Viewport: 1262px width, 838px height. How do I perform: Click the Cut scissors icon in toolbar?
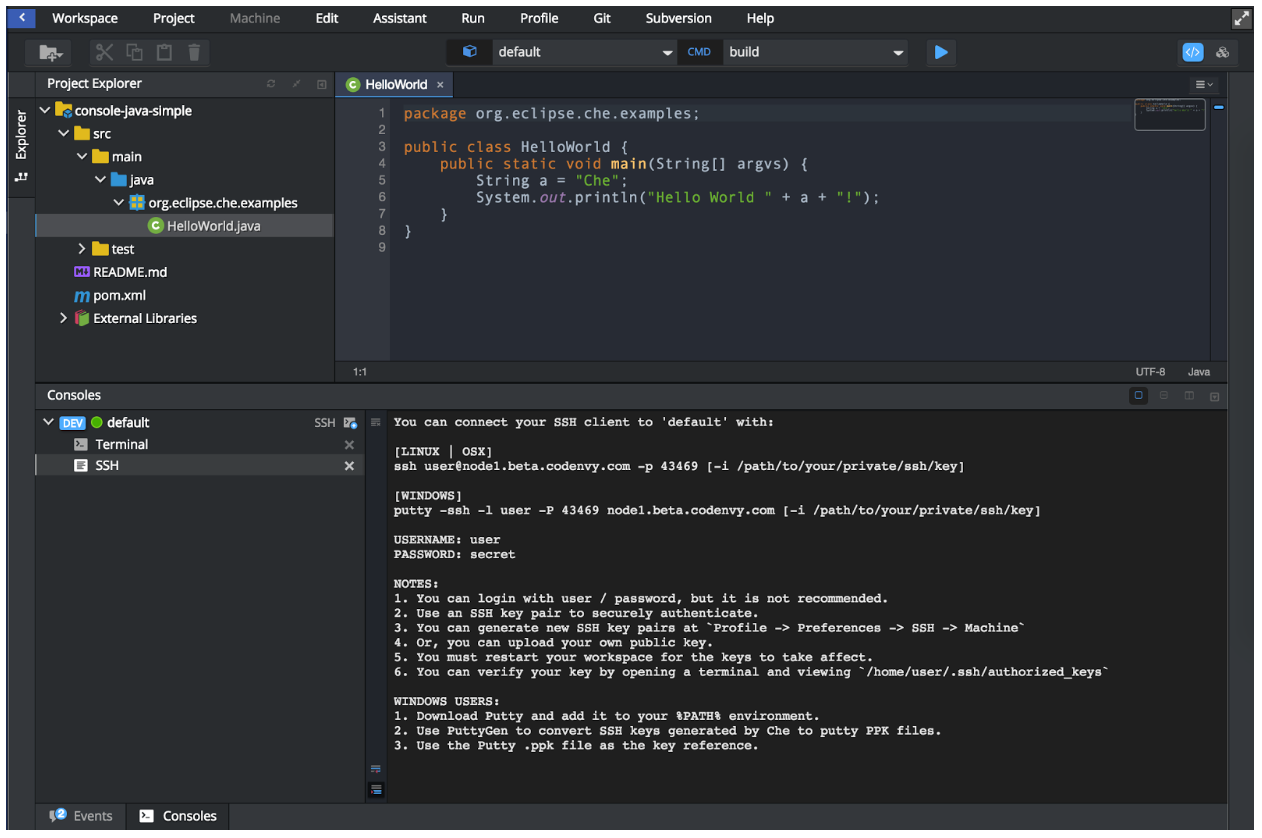click(x=105, y=53)
